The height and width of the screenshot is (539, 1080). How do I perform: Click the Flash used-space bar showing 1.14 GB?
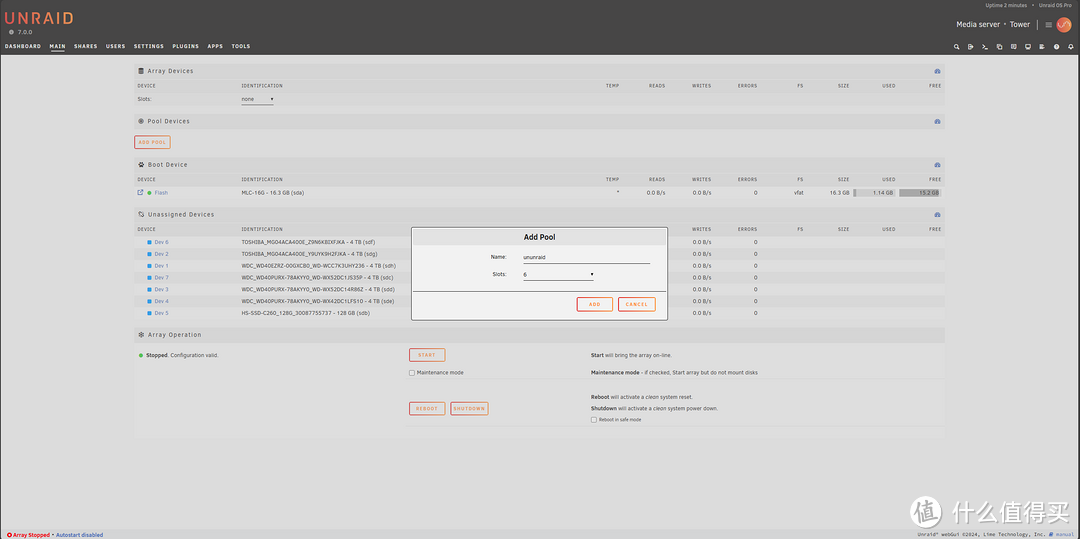tap(875, 193)
